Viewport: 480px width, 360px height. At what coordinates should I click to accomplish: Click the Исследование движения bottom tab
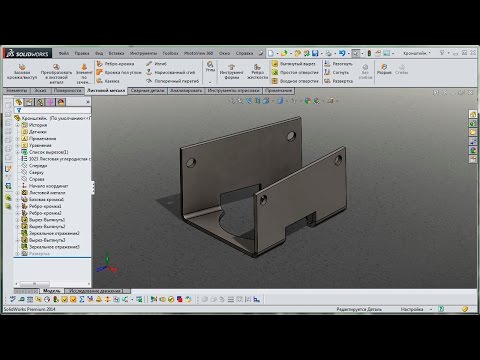(95, 291)
